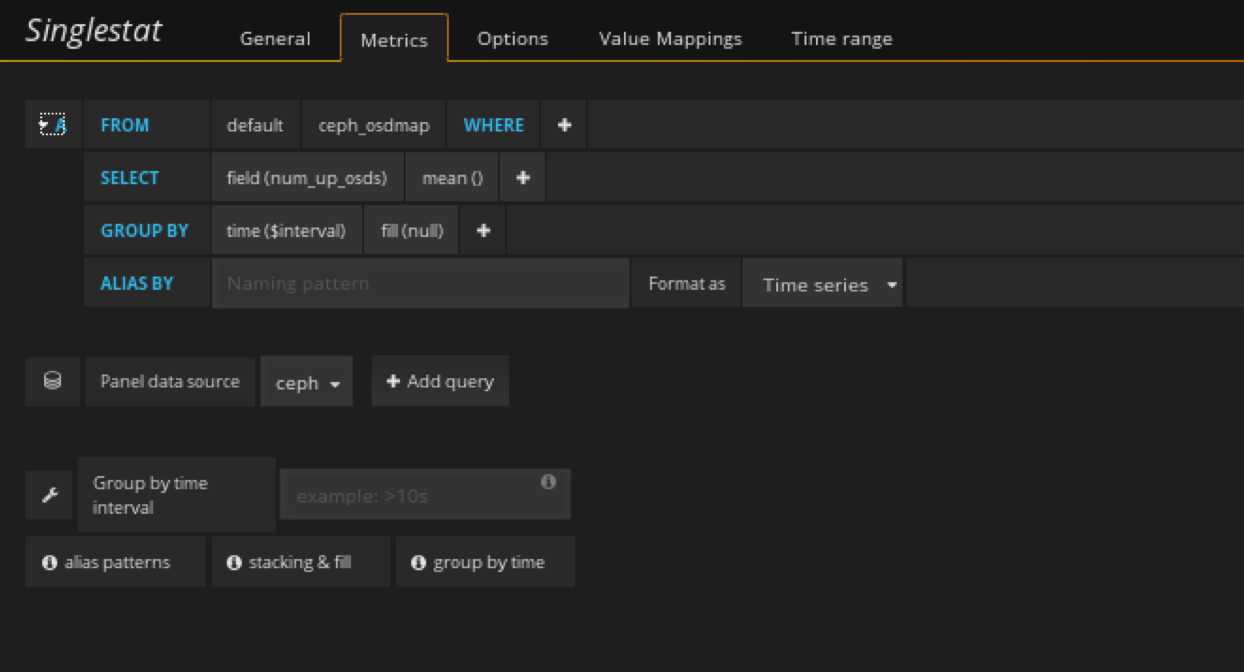Open the Time series format dropdown
This screenshot has height=672, width=1244.
[822, 284]
